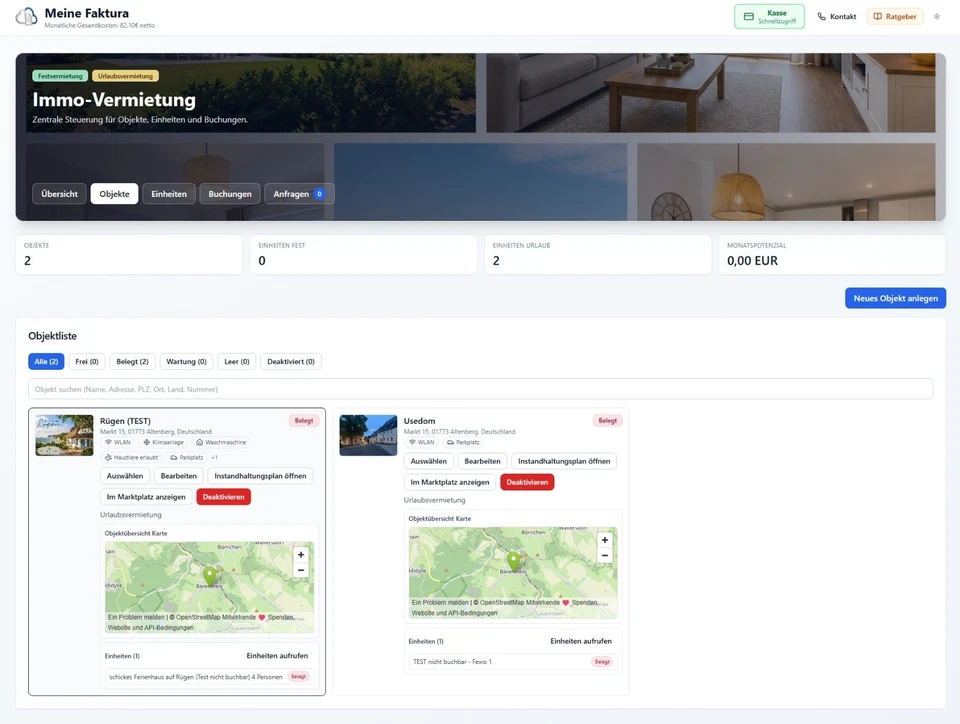Filter objects by Deaktiviert (0)
This screenshot has height=724, width=960.
pyautogui.click(x=291, y=362)
